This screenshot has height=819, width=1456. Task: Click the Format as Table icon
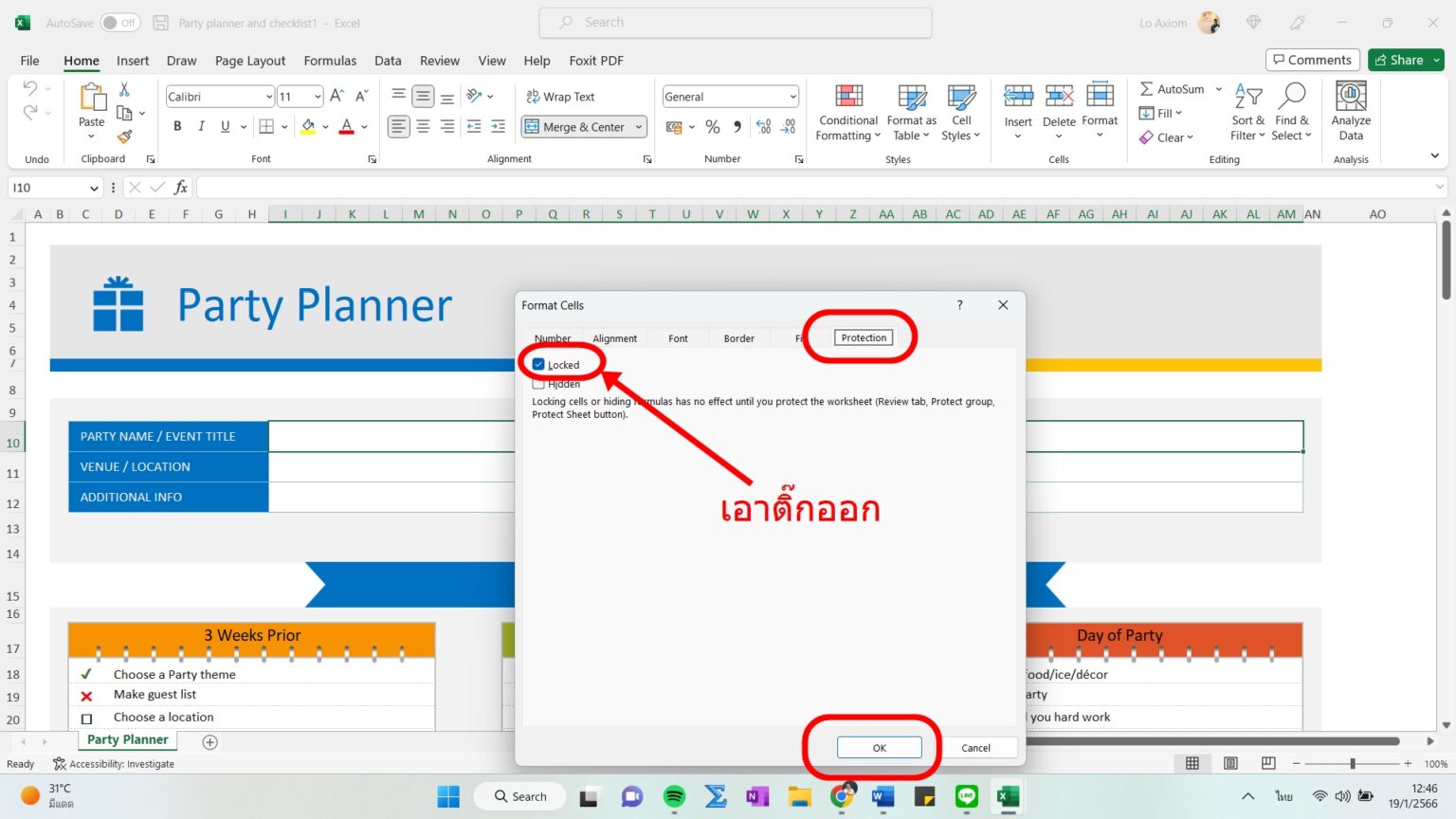911,111
